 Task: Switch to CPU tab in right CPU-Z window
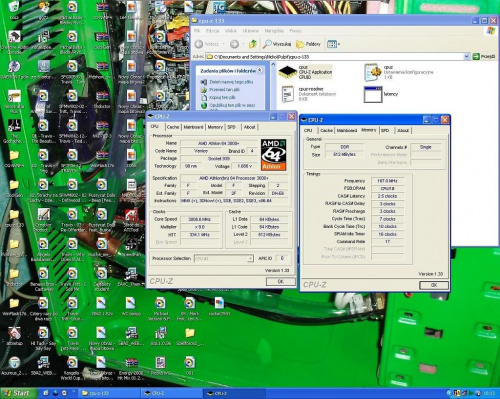[308, 130]
